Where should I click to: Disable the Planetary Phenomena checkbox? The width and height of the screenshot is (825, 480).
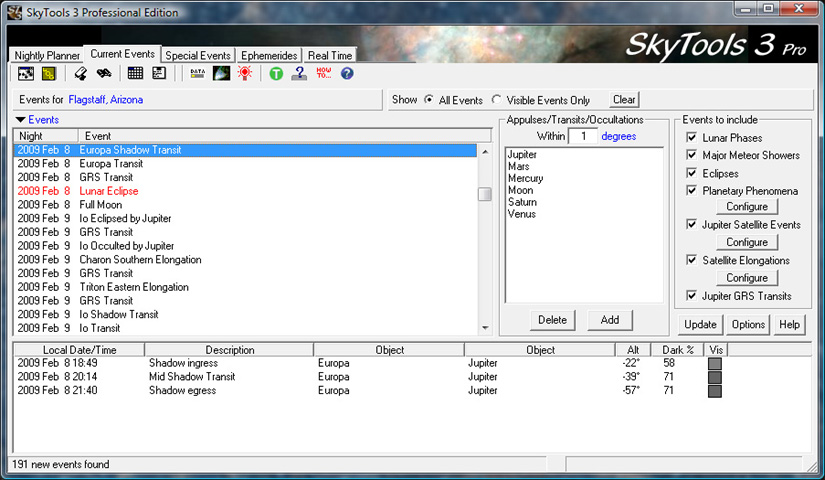pos(692,190)
